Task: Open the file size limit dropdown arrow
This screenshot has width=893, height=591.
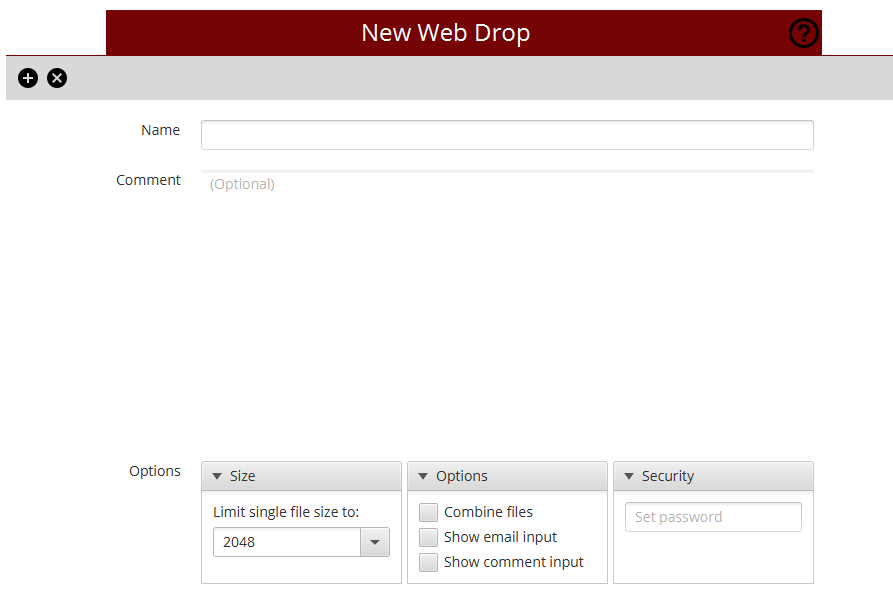Action: 375,542
